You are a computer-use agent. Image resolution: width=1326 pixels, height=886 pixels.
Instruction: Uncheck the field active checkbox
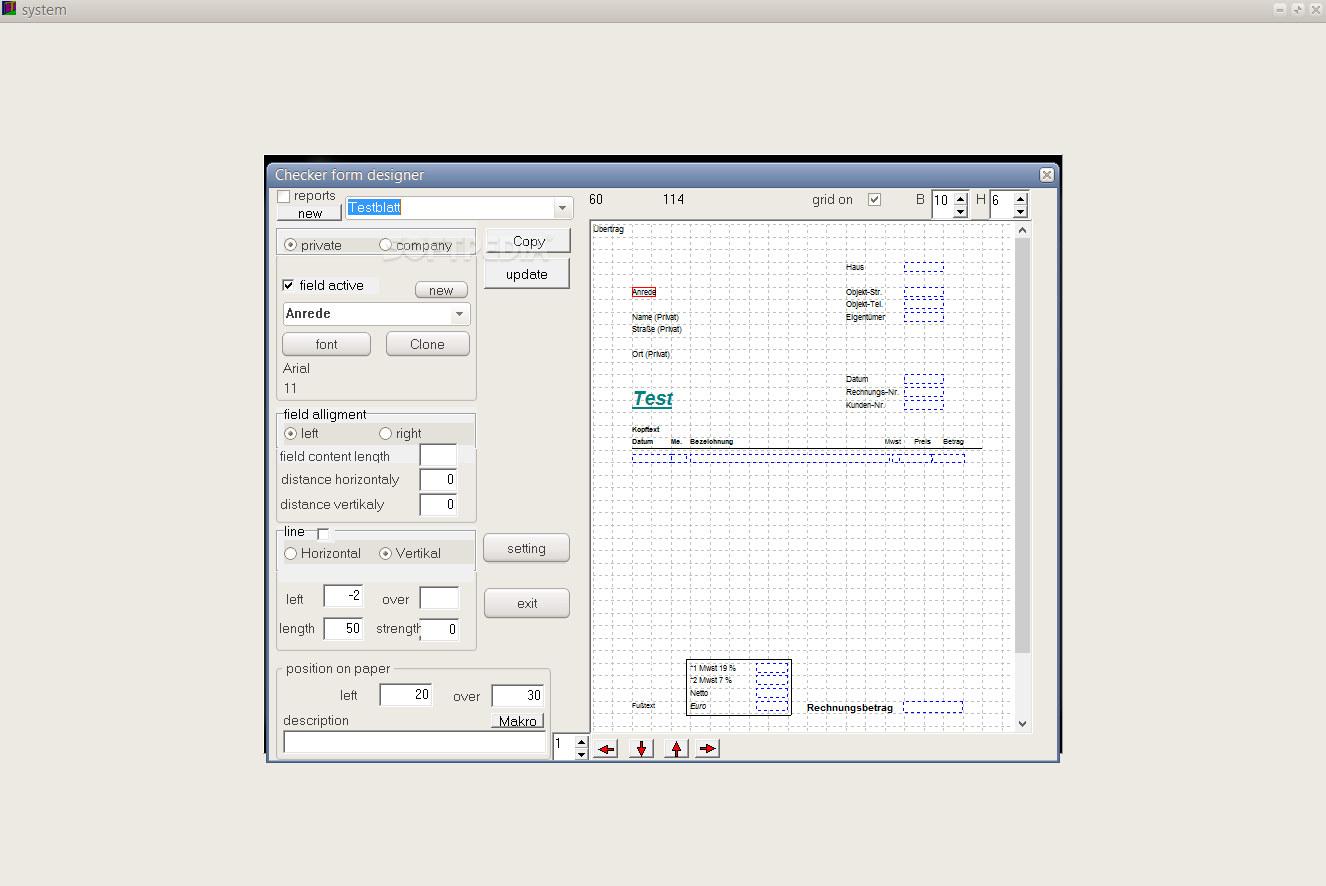(x=288, y=285)
